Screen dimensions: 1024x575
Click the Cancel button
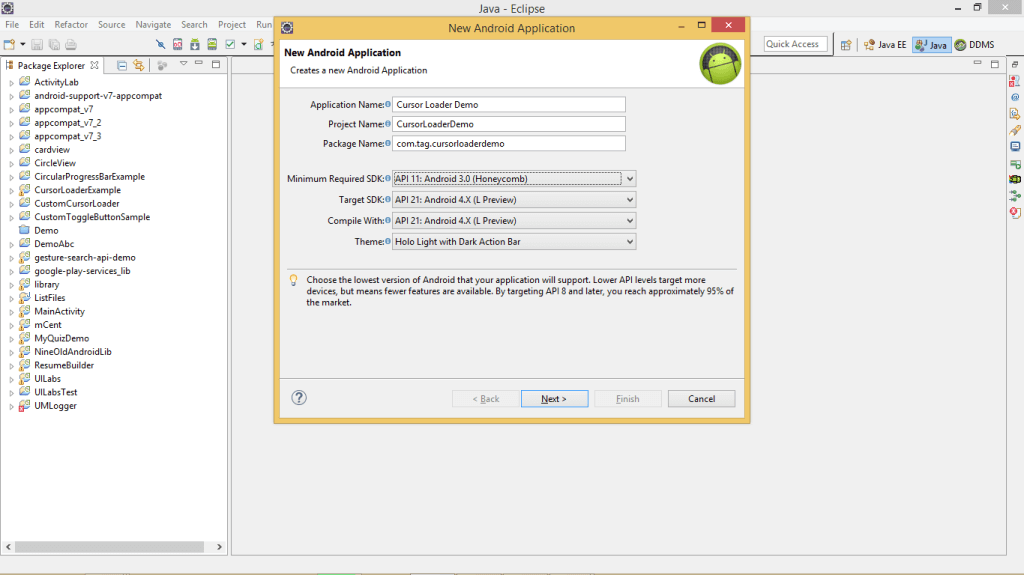[x=701, y=399]
